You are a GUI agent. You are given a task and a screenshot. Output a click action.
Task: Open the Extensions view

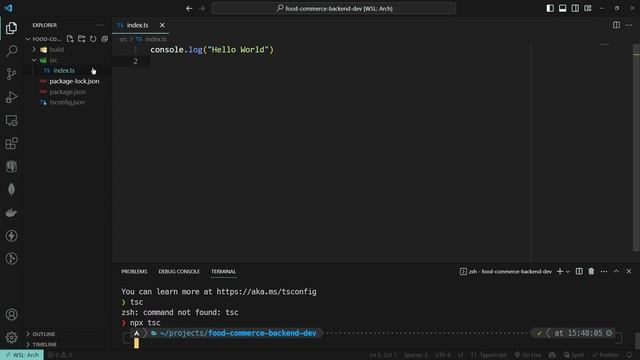click(11, 143)
